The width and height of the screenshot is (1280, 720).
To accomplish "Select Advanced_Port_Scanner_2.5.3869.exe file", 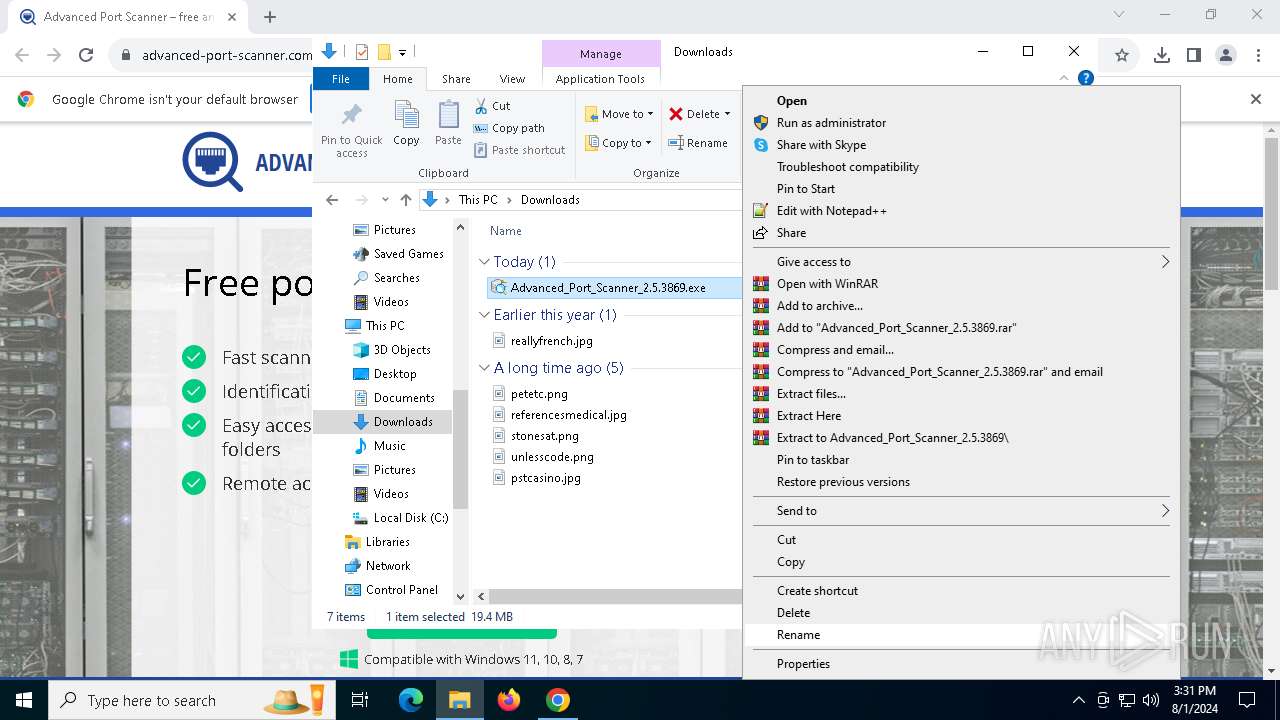I will (608, 288).
